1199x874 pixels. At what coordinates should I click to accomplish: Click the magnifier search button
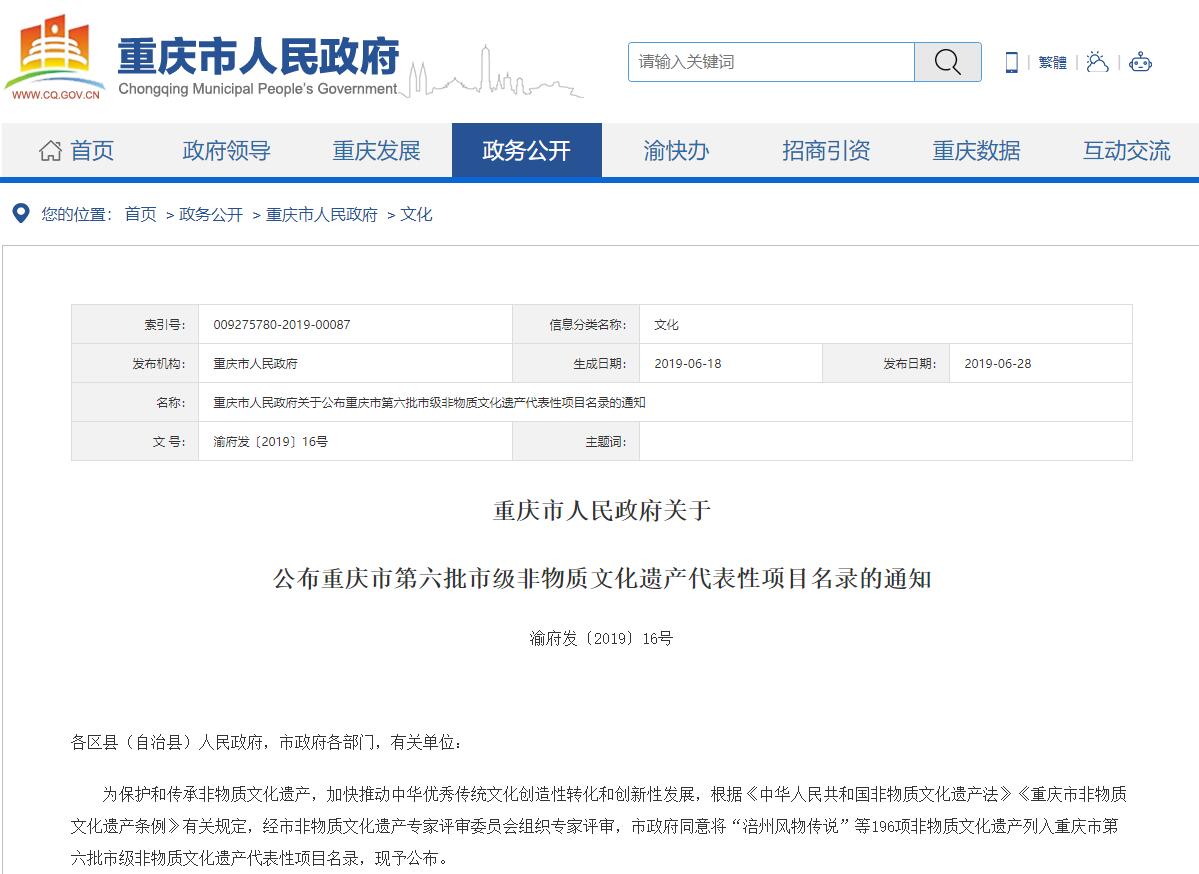[x=947, y=62]
